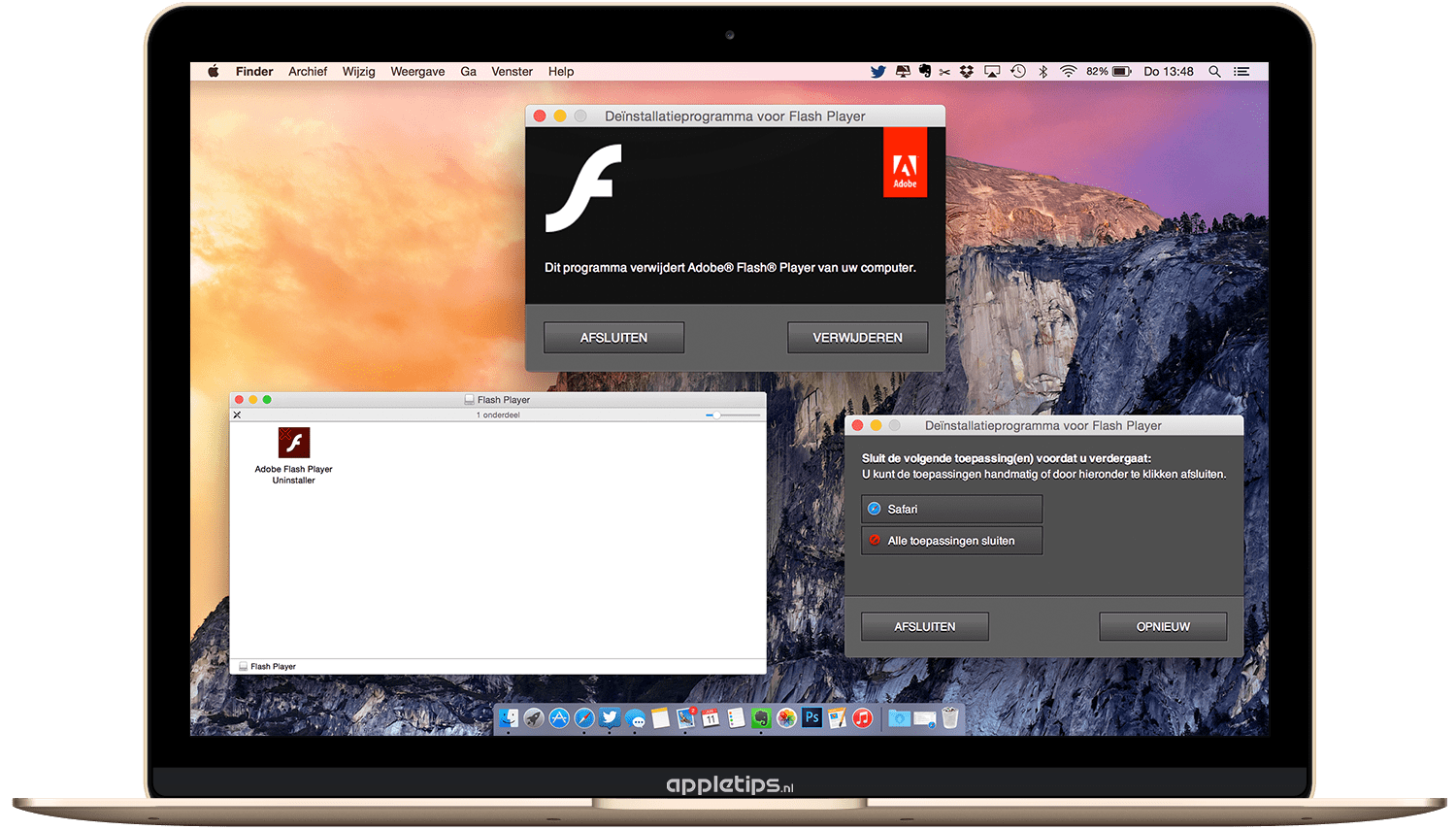The image size is (1456, 830).
Task: Open Safari compass in the Dock
Action: [x=584, y=718]
